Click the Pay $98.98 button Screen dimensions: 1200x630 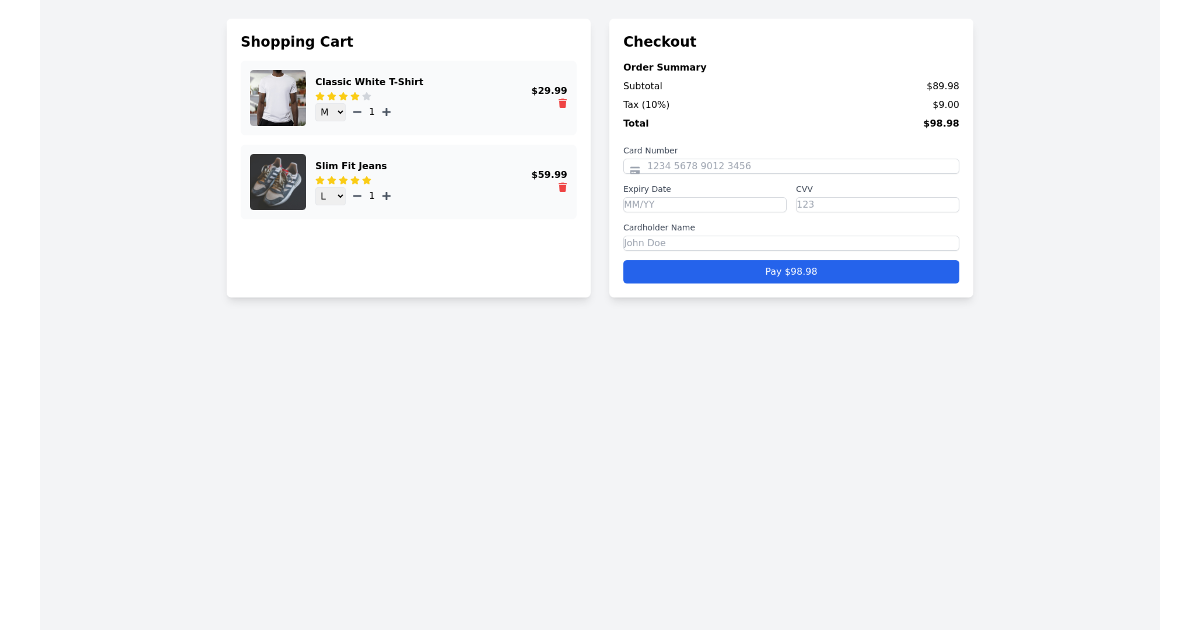790,271
